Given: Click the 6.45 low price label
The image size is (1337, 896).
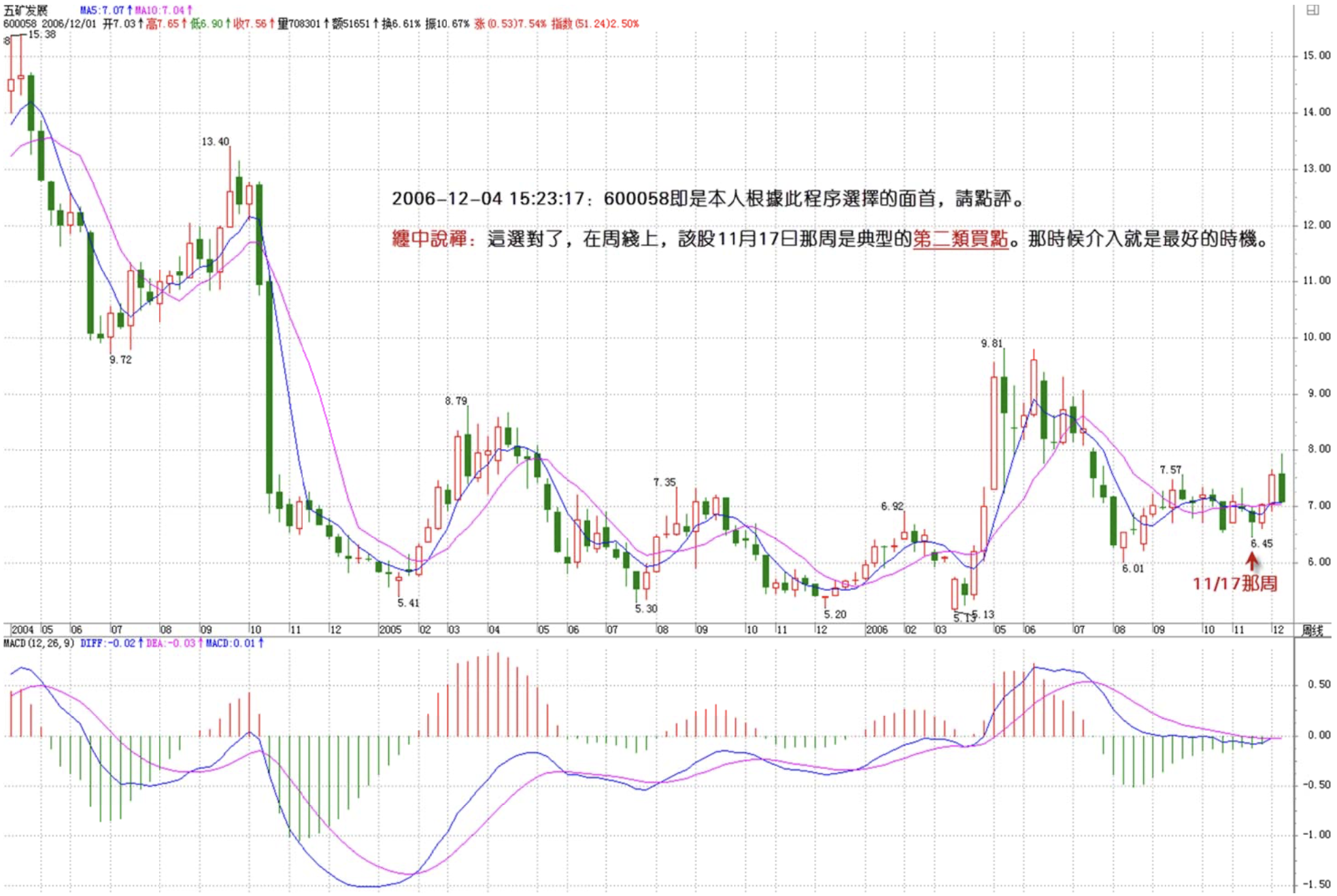Looking at the screenshot, I should [x=1262, y=543].
